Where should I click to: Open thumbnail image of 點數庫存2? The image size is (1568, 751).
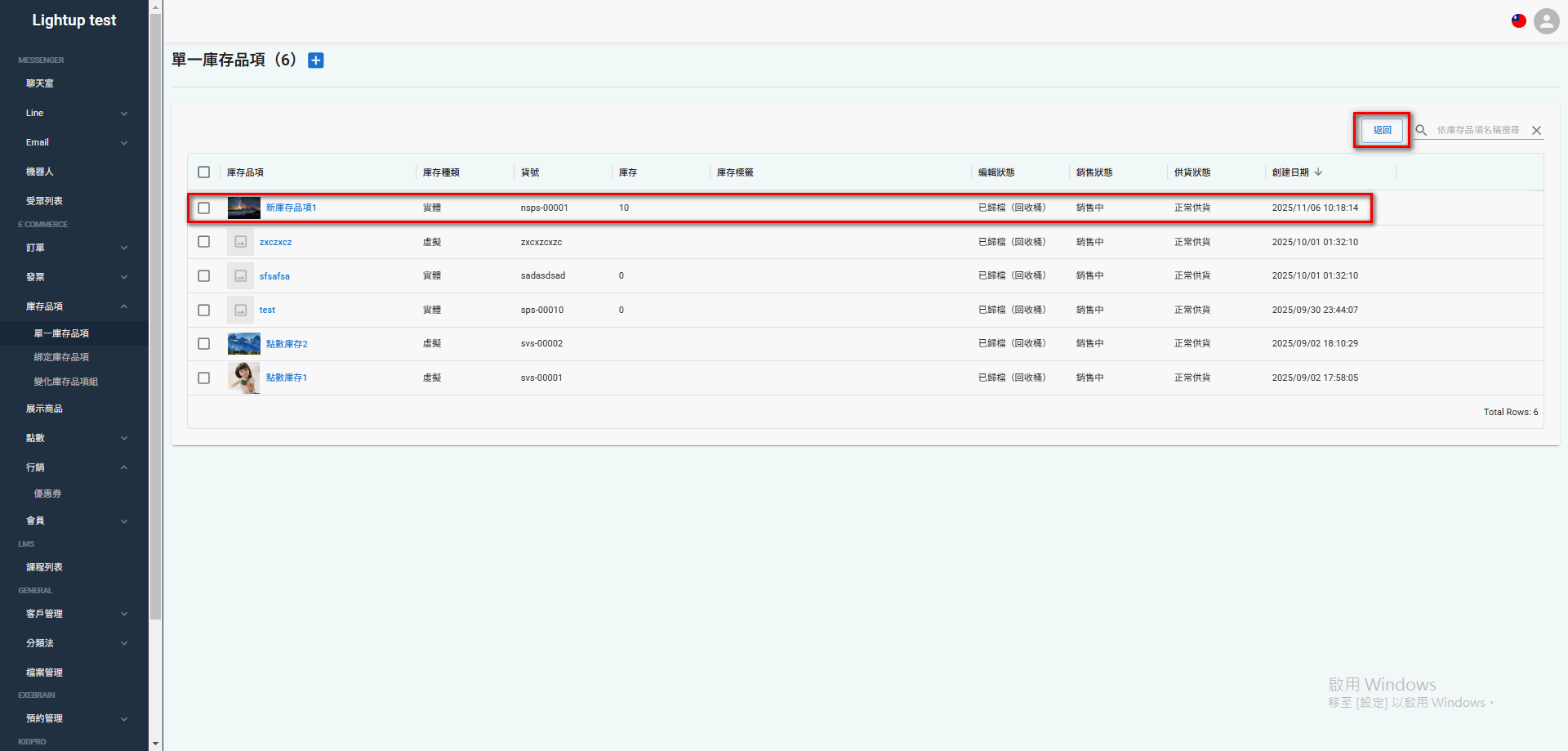(x=243, y=344)
